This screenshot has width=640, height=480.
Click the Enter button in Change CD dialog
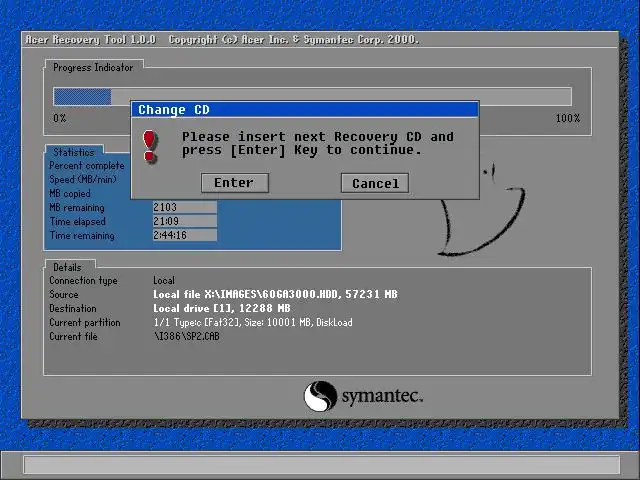click(x=235, y=183)
